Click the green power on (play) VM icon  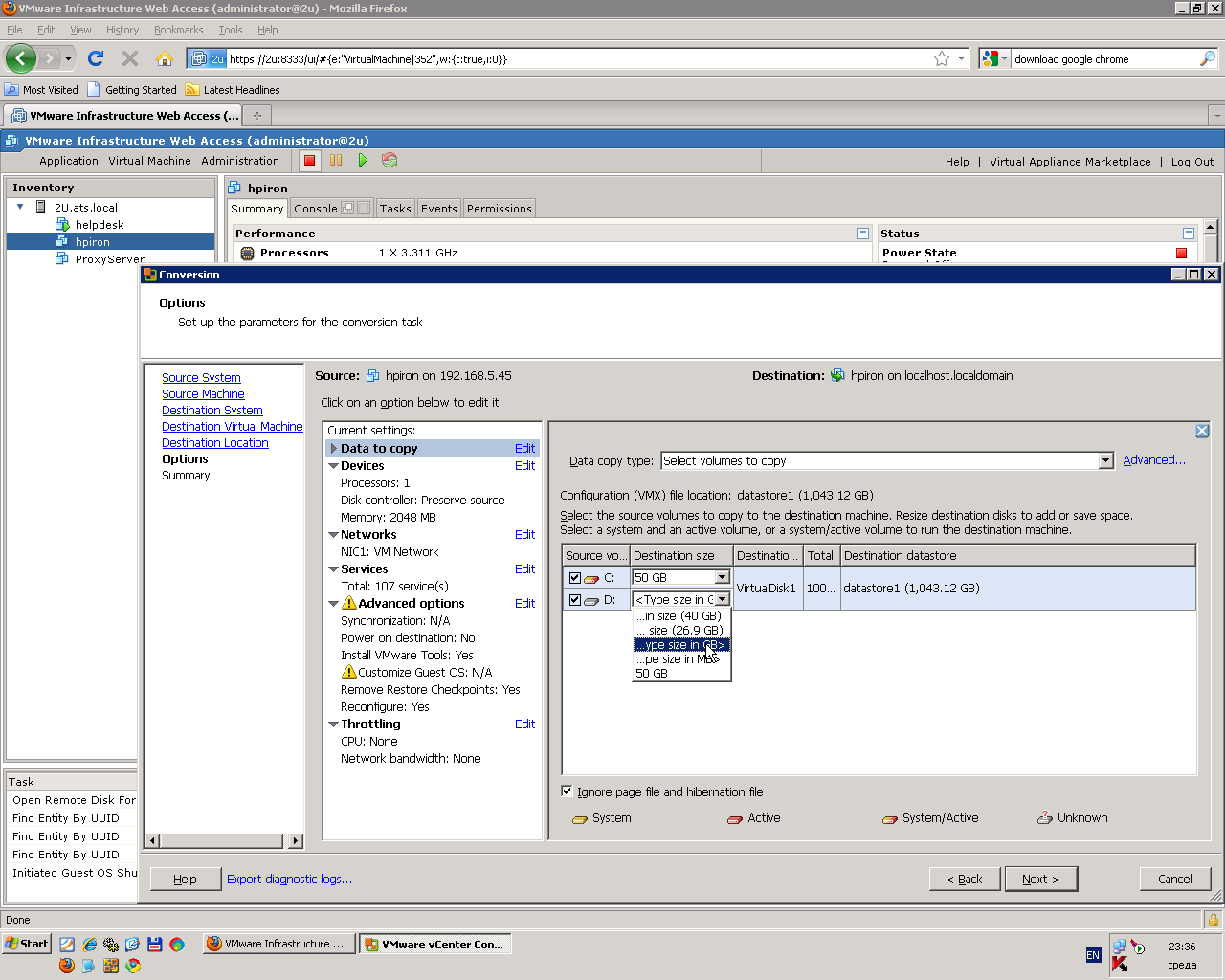363,161
